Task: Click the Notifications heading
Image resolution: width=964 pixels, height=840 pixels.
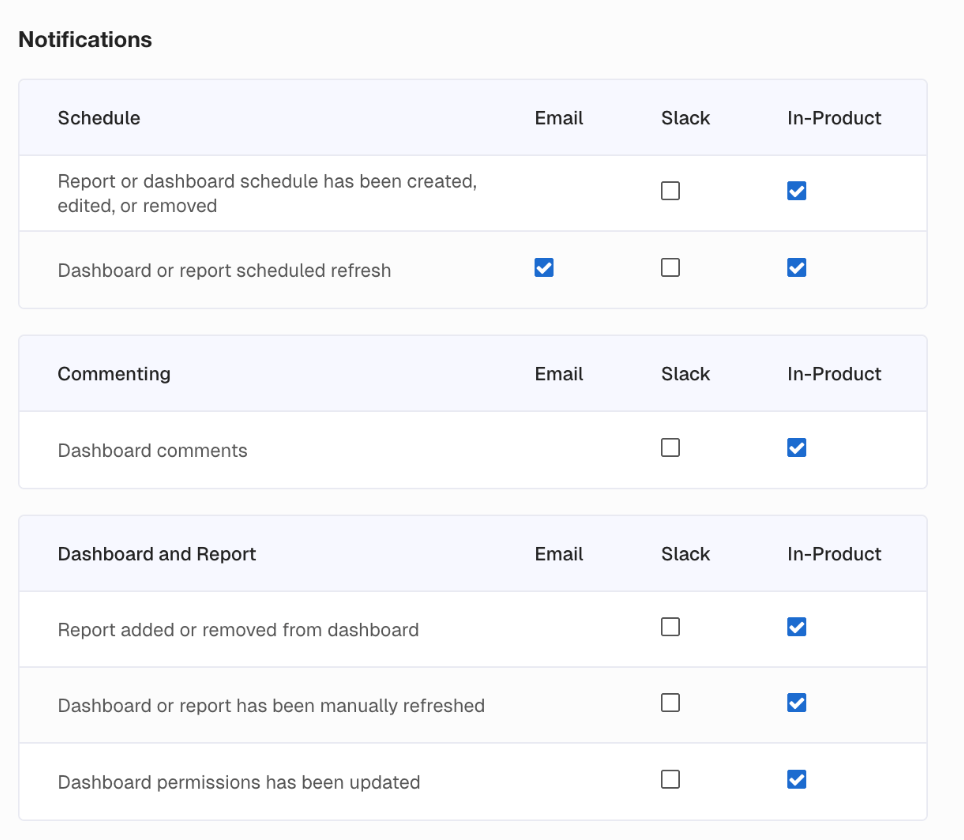Action: (x=85, y=40)
